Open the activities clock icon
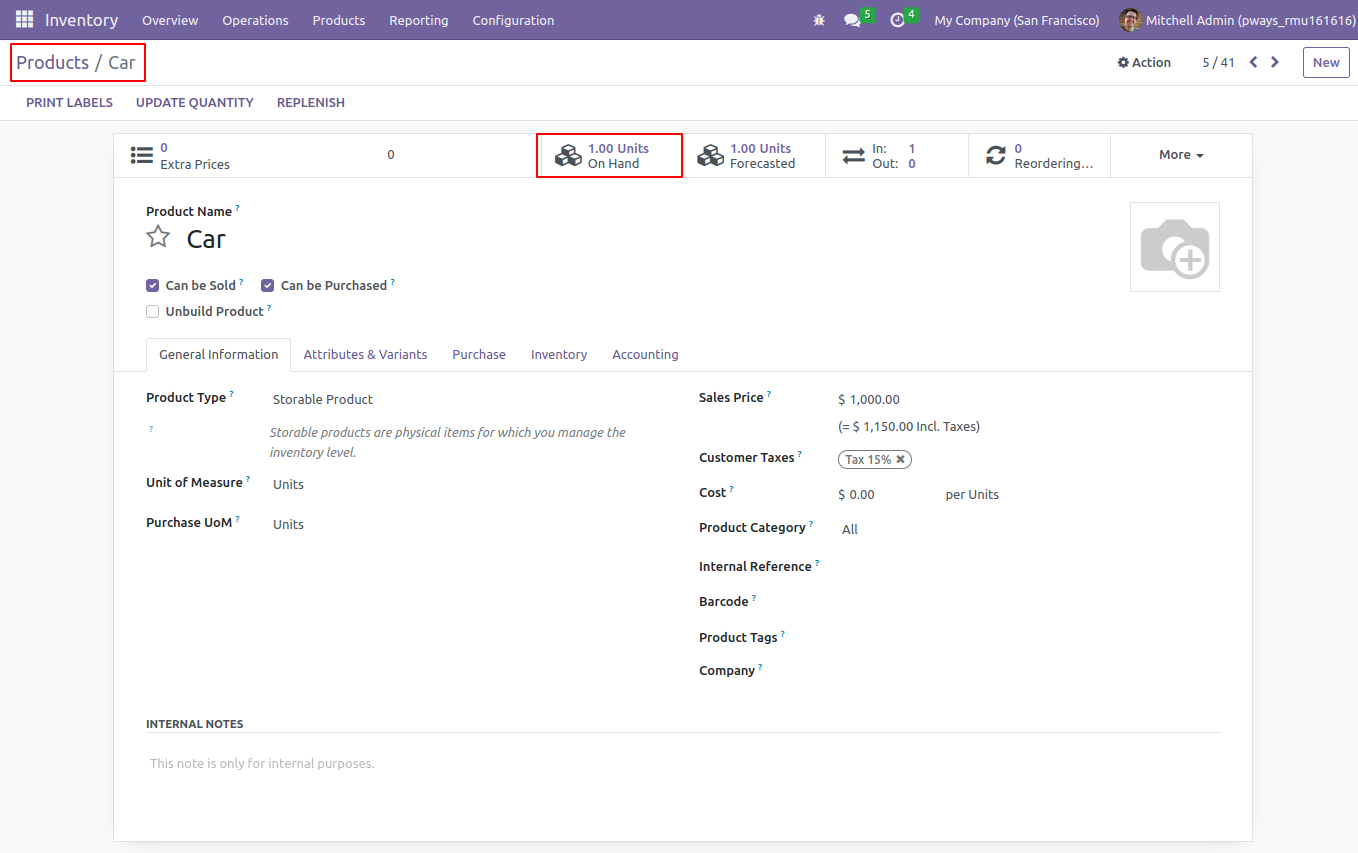The height and width of the screenshot is (853, 1358). tap(897, 20)
